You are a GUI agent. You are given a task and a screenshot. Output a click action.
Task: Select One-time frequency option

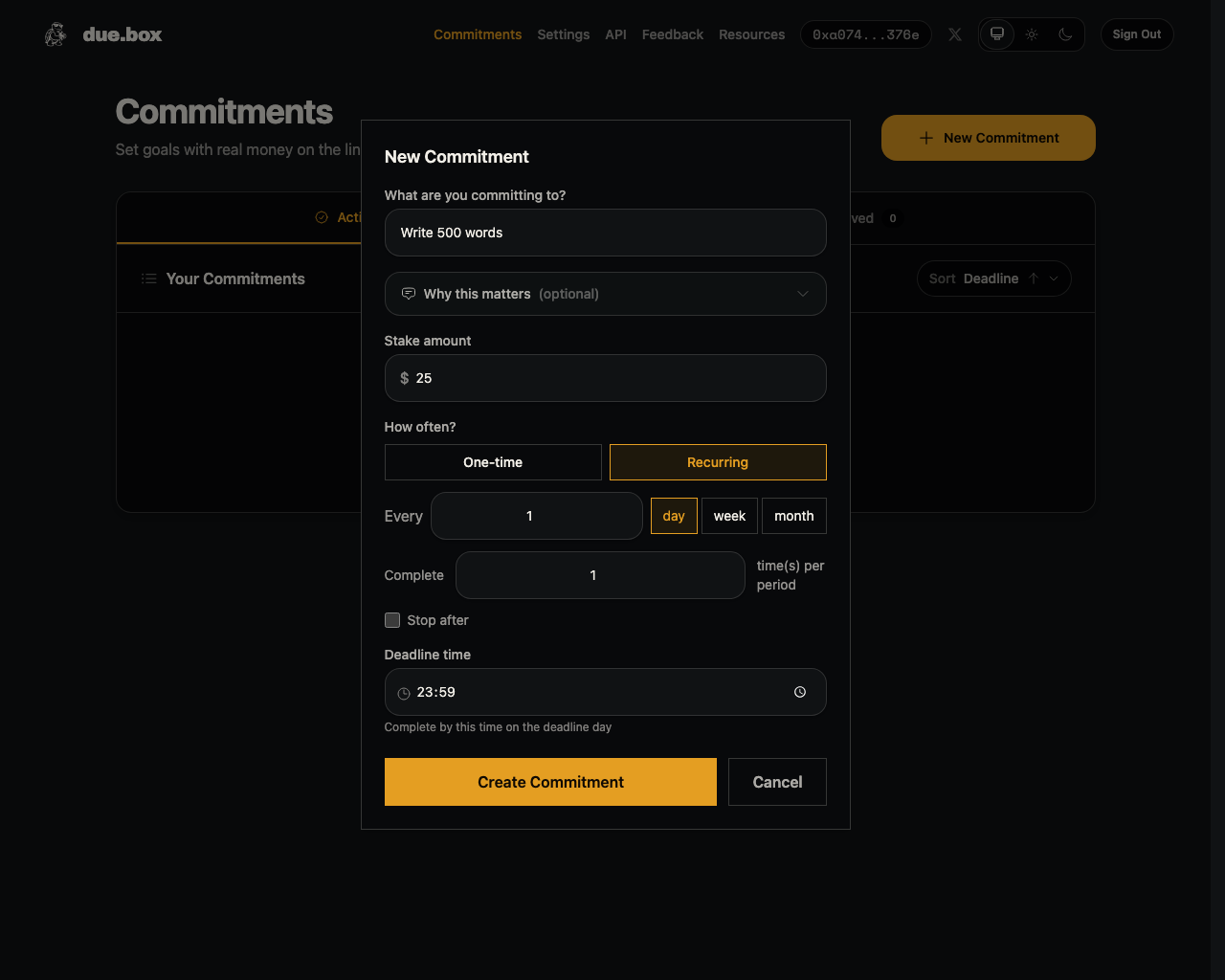[493, 462]
